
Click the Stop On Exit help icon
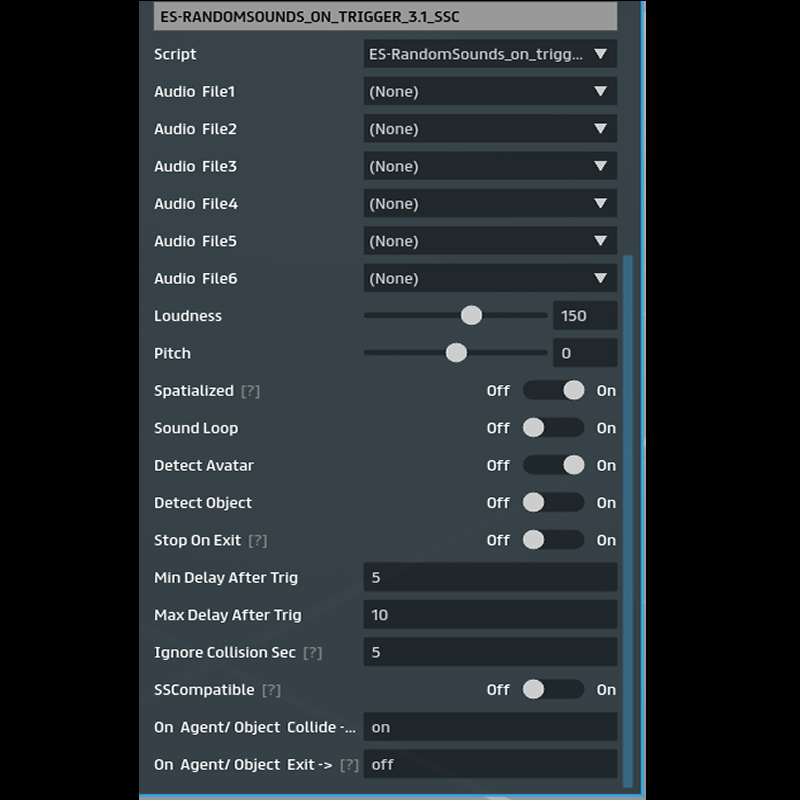(x=258, y=540)
